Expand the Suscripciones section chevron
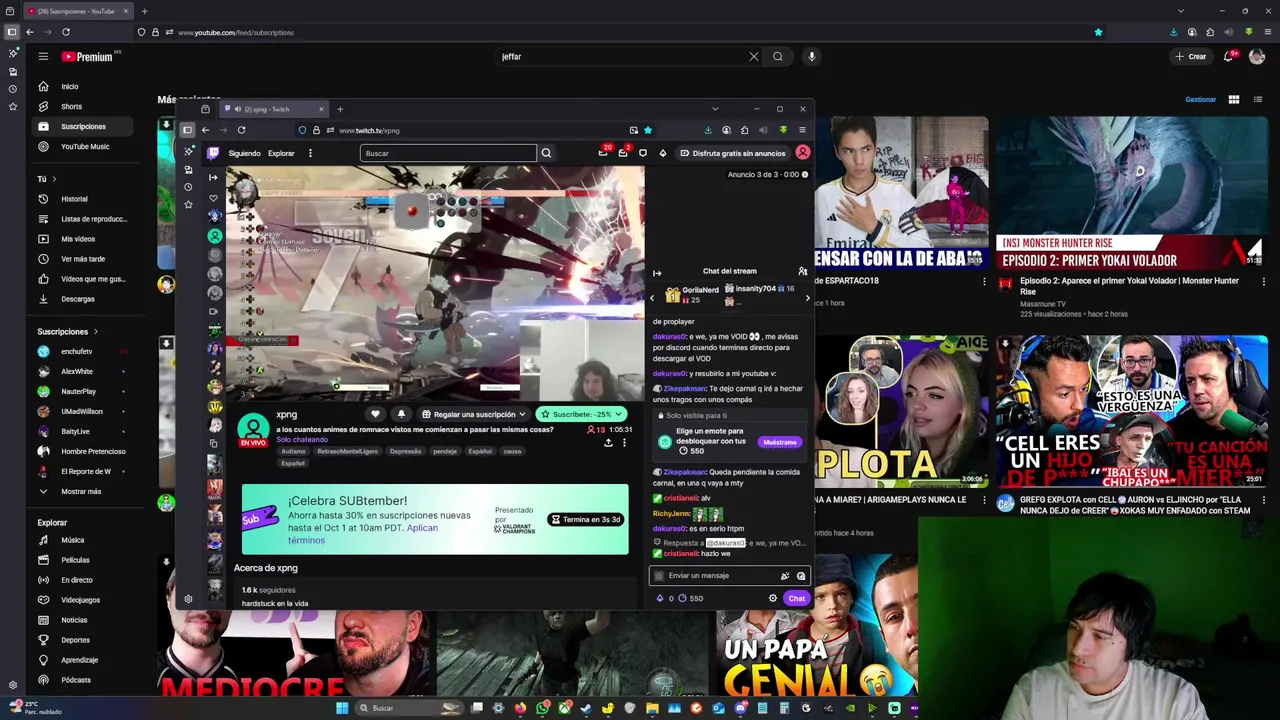 click(96, 331)
